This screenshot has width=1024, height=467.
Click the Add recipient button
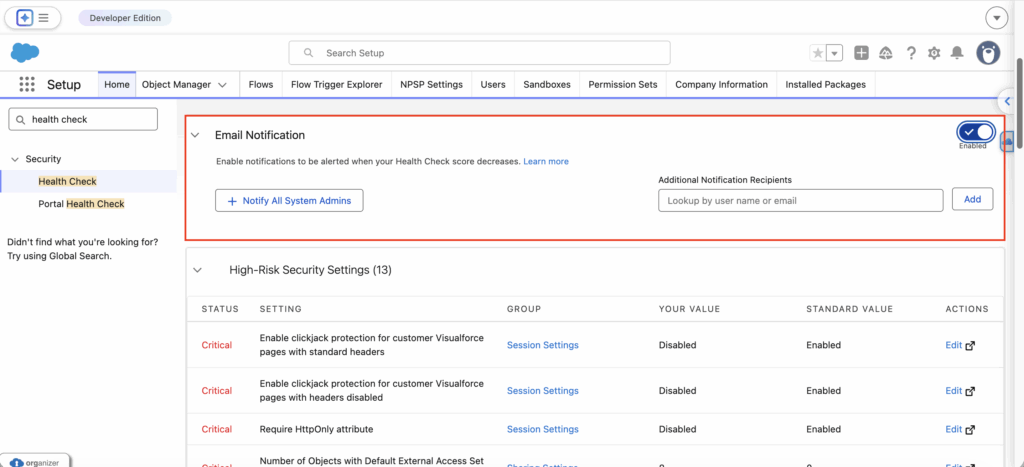[972, 200]
